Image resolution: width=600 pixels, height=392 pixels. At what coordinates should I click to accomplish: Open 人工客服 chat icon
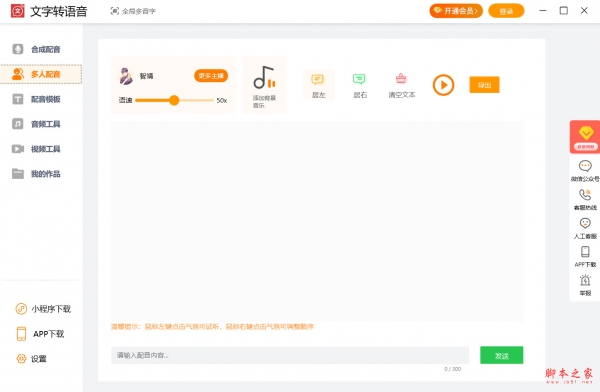click(585, 224)
